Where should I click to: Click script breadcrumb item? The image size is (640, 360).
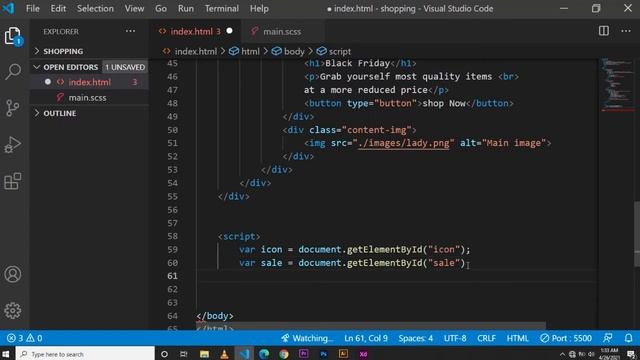333,51
